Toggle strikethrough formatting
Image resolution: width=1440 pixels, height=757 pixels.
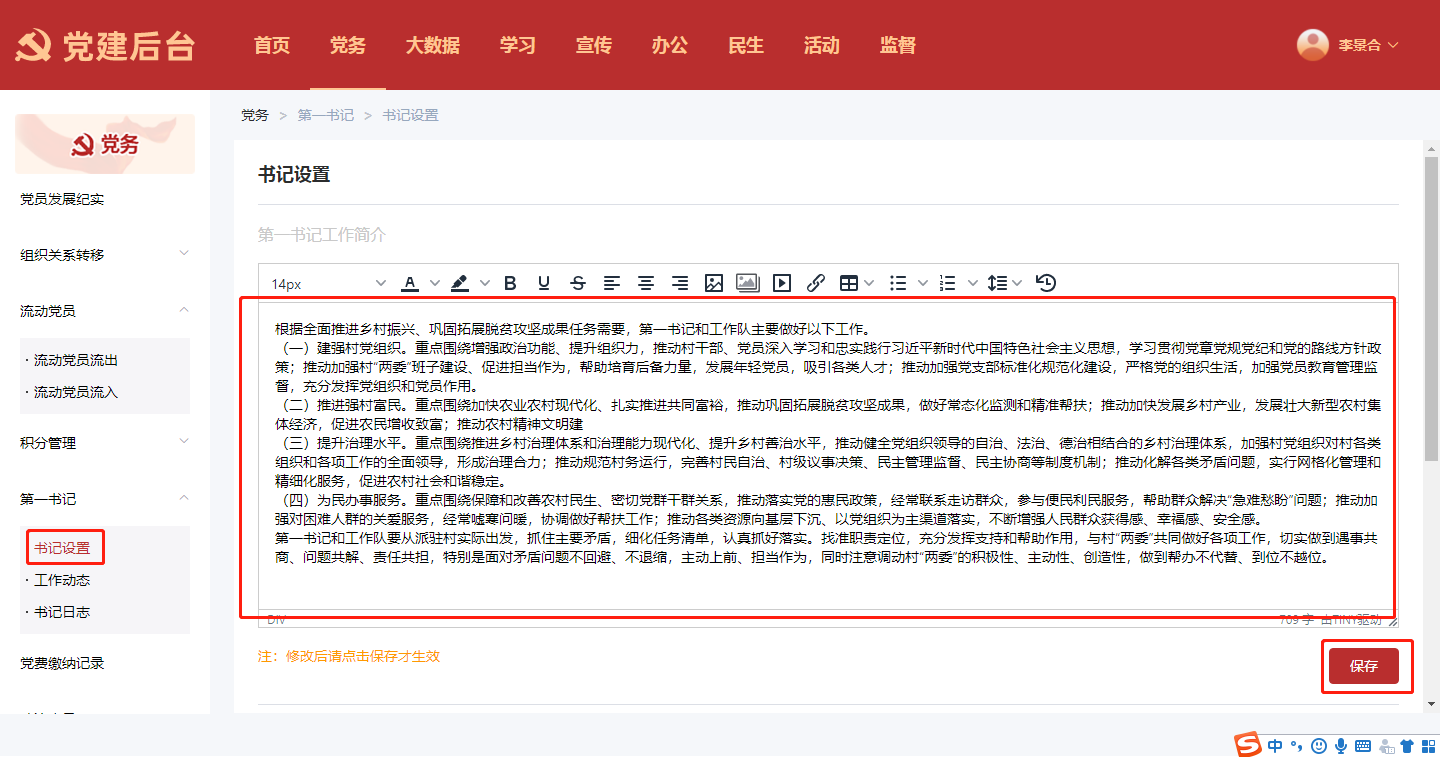pyautogui.click(x=578, y=283)
